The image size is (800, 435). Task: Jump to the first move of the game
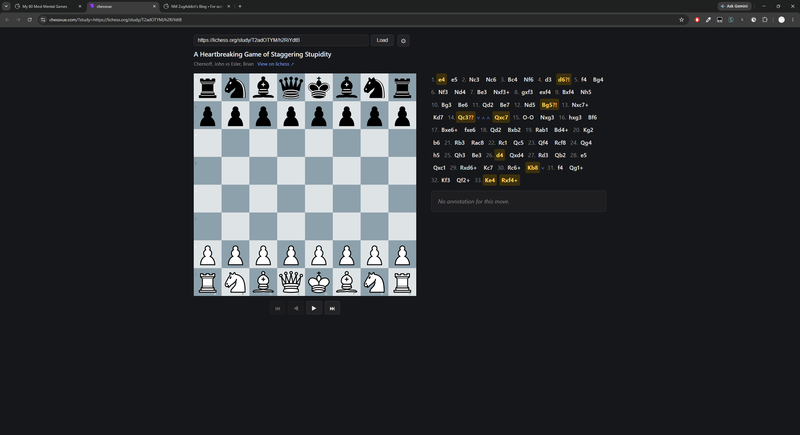coord(278,308)
